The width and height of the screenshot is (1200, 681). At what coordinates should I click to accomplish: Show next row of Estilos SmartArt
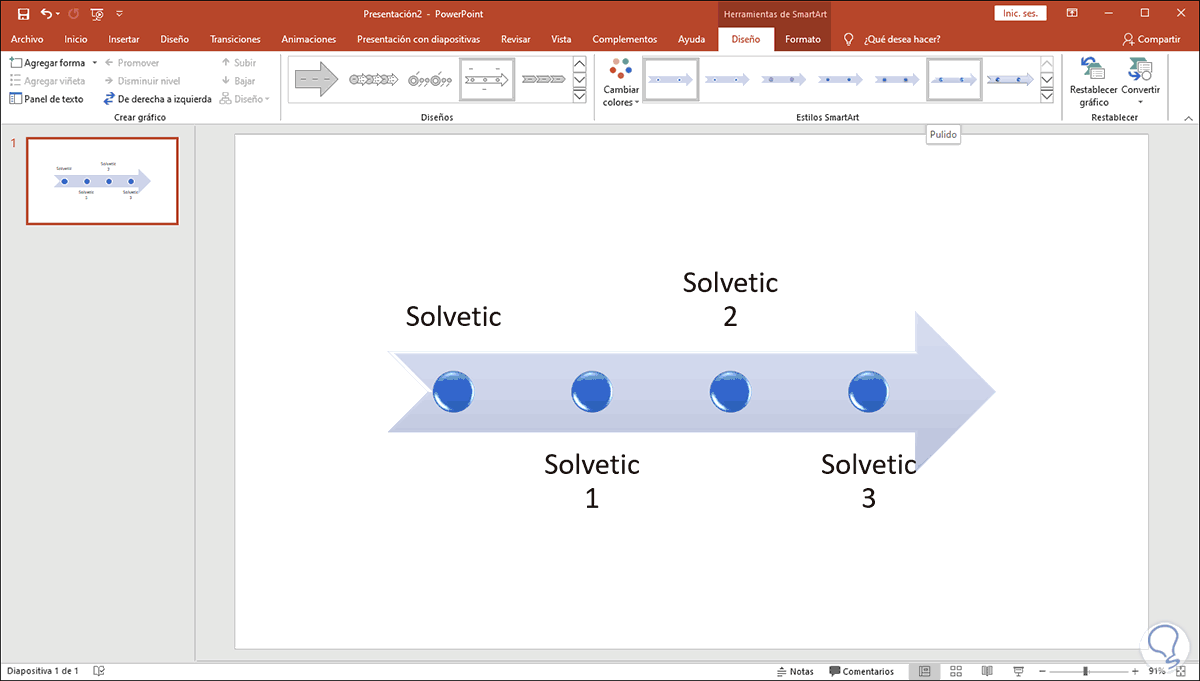click(x=1047, y=80)
